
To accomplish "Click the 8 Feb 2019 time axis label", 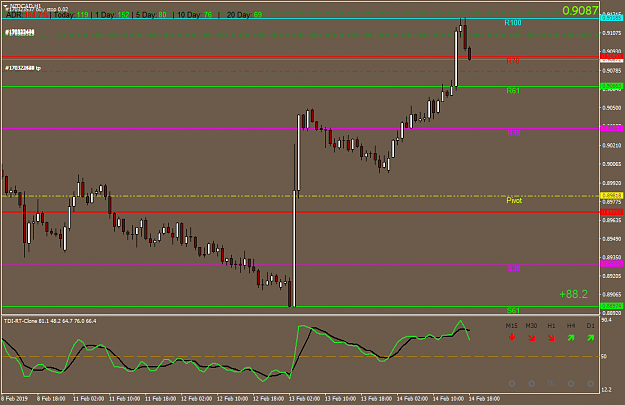I will [x=15, y=399].
